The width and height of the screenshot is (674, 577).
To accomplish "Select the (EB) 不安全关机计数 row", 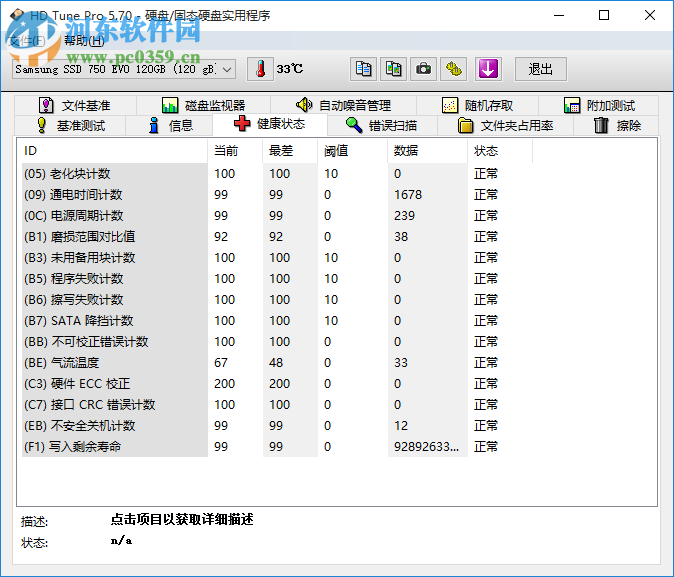I will (x=277, y=426).
